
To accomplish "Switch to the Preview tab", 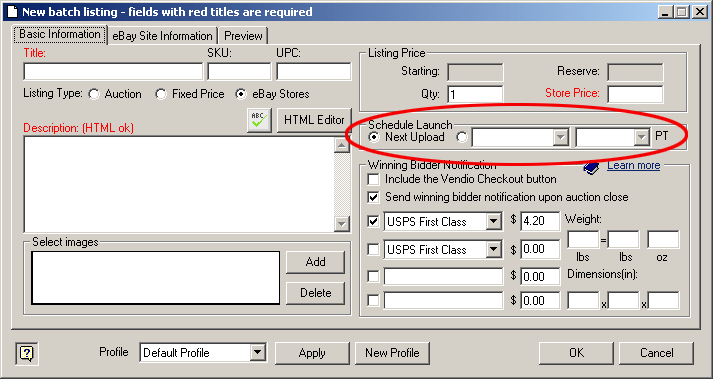I will [243, 36].
